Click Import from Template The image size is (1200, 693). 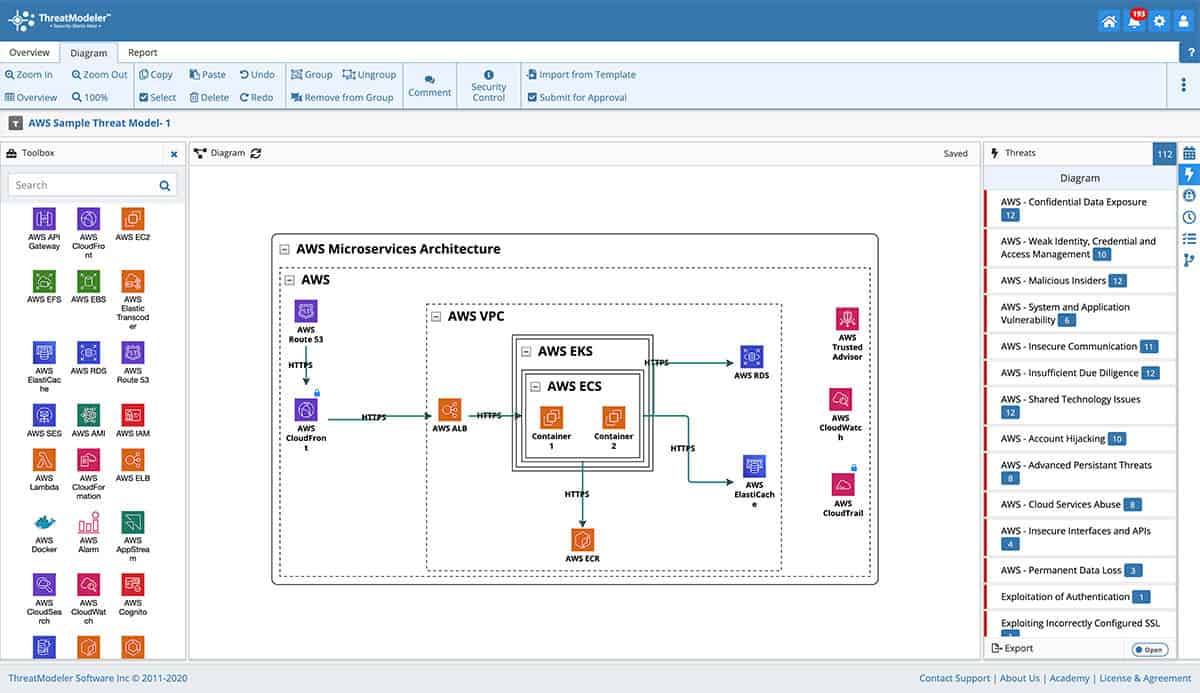coord(581,74)
